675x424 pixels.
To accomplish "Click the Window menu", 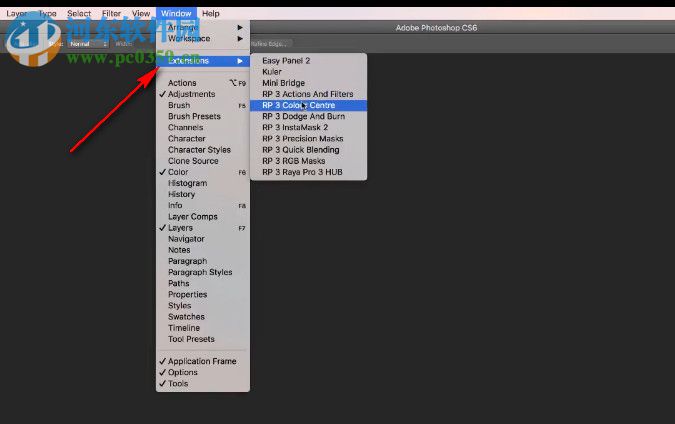I will (x=176, y=13).
